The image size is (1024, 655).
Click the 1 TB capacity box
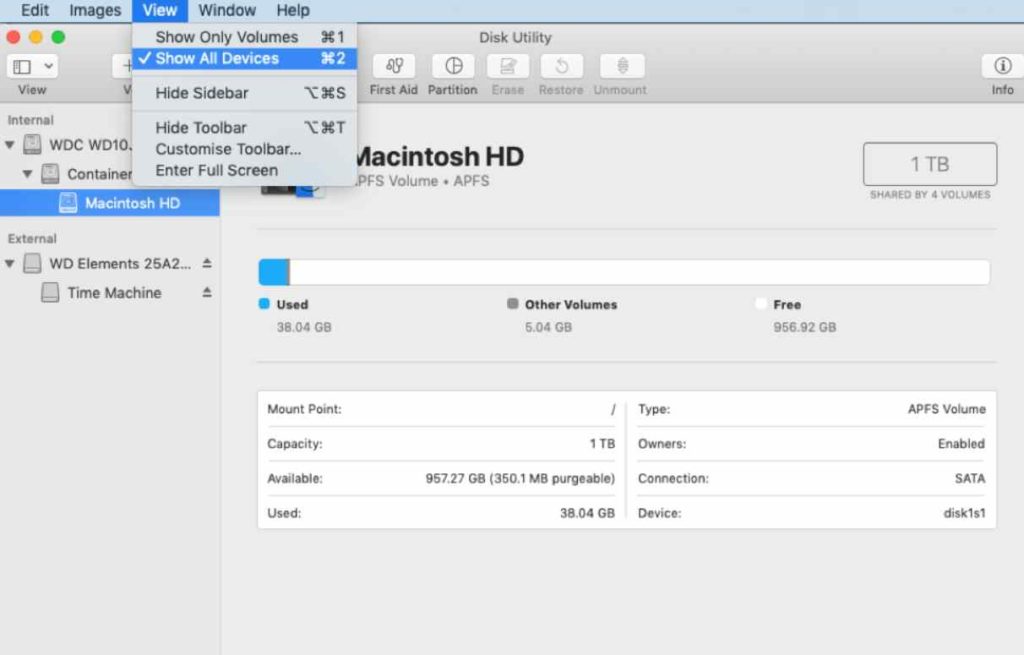point(930,164)
